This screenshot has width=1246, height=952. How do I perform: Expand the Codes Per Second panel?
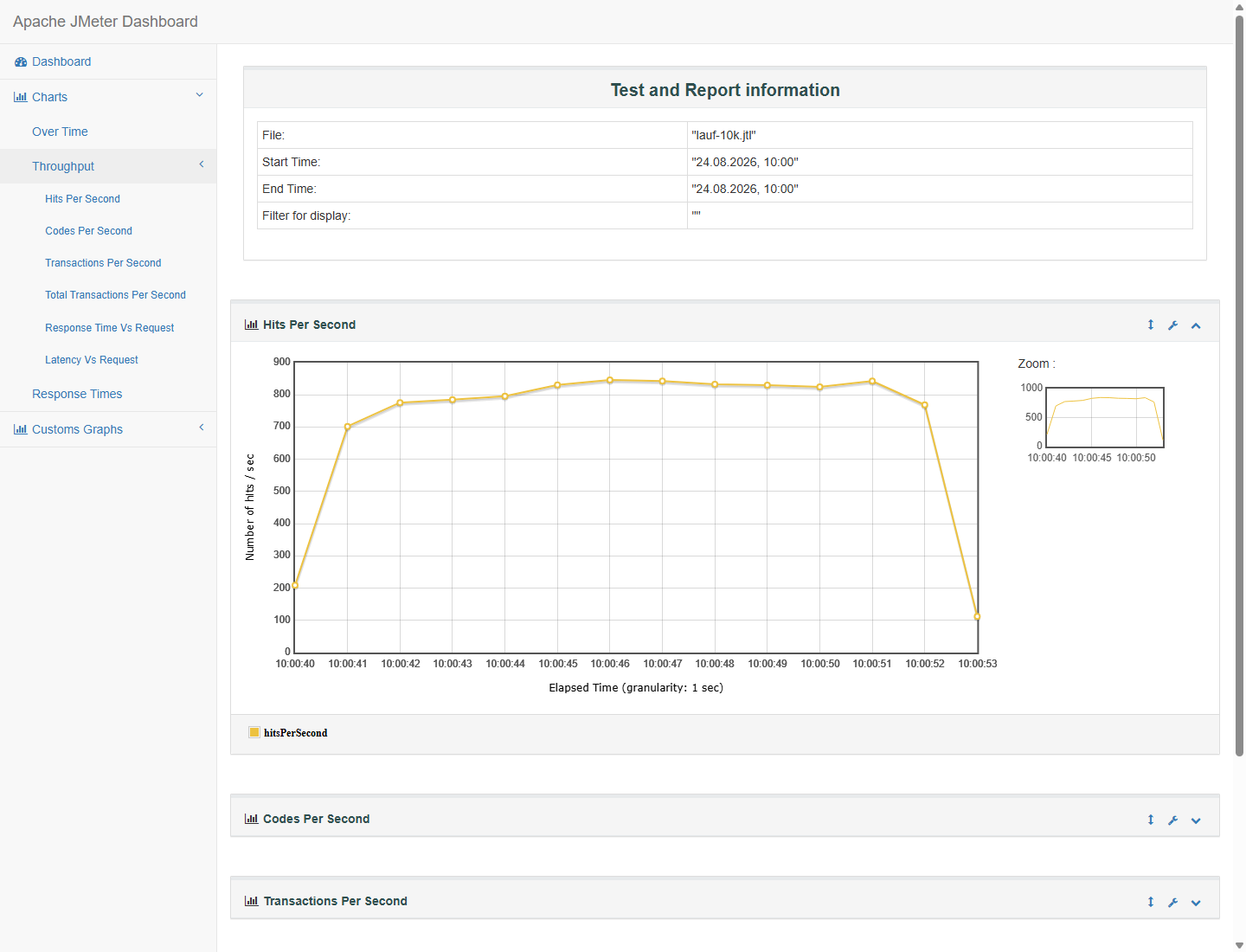[x=1196, y=820]
